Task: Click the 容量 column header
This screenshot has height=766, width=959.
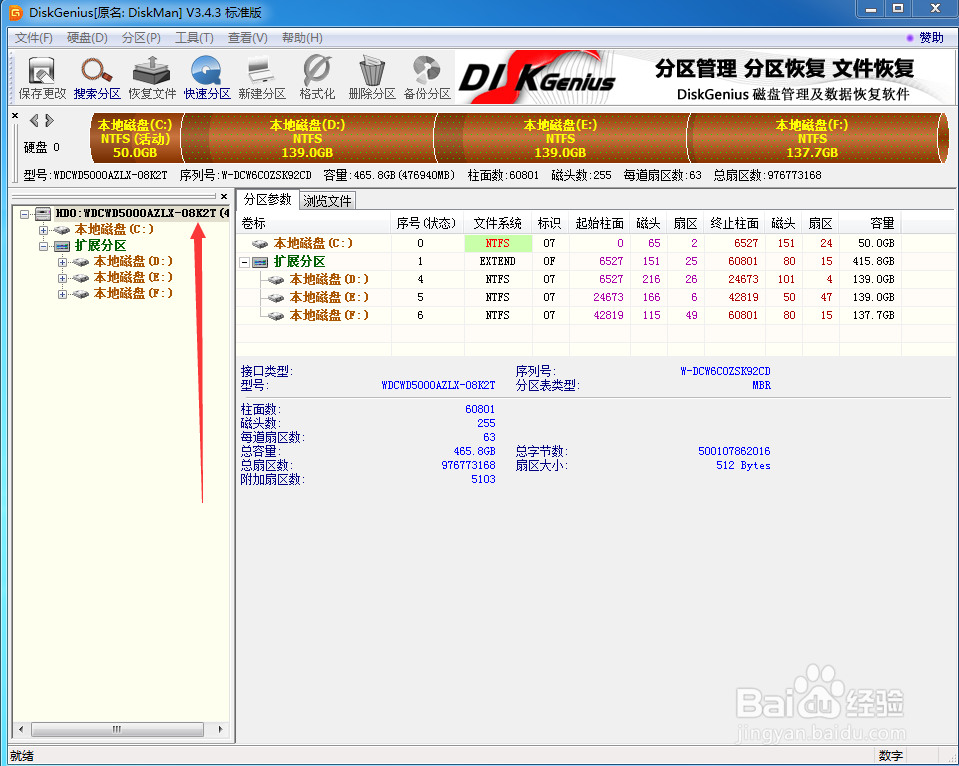Action: [x=870, y=223]
